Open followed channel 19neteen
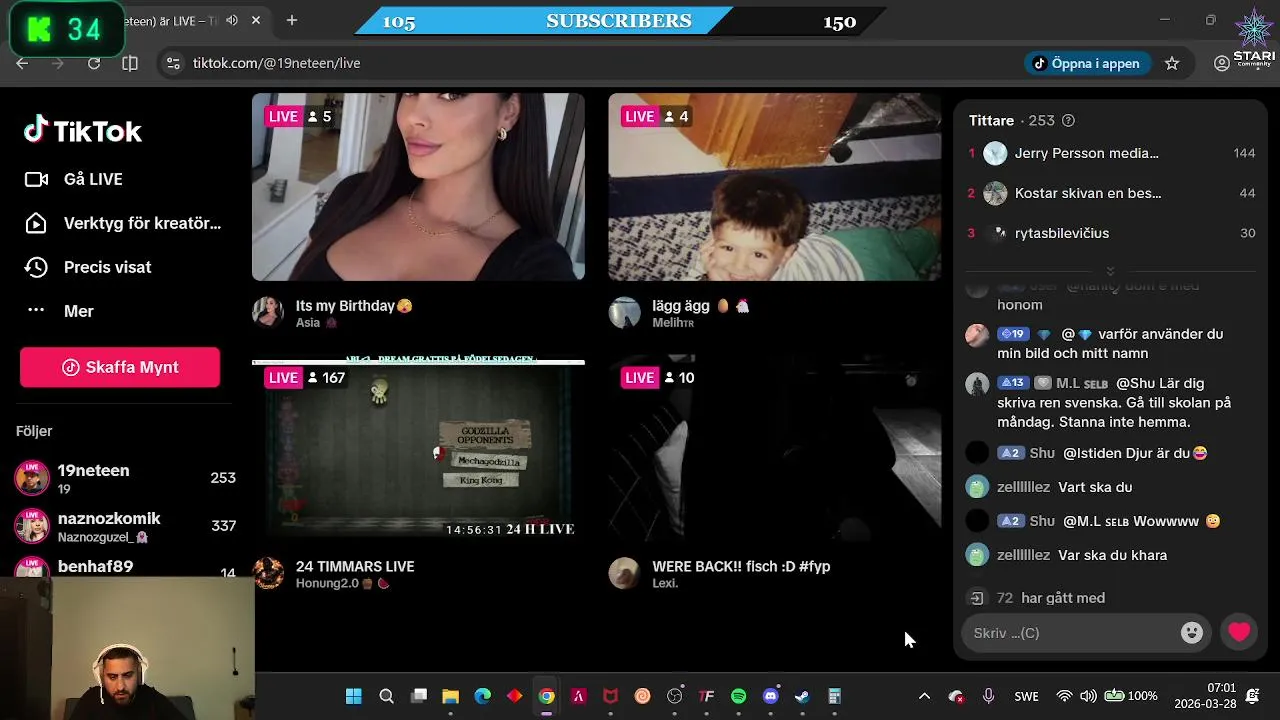Screen dimensions: 1280x720 tap(126, 478)
